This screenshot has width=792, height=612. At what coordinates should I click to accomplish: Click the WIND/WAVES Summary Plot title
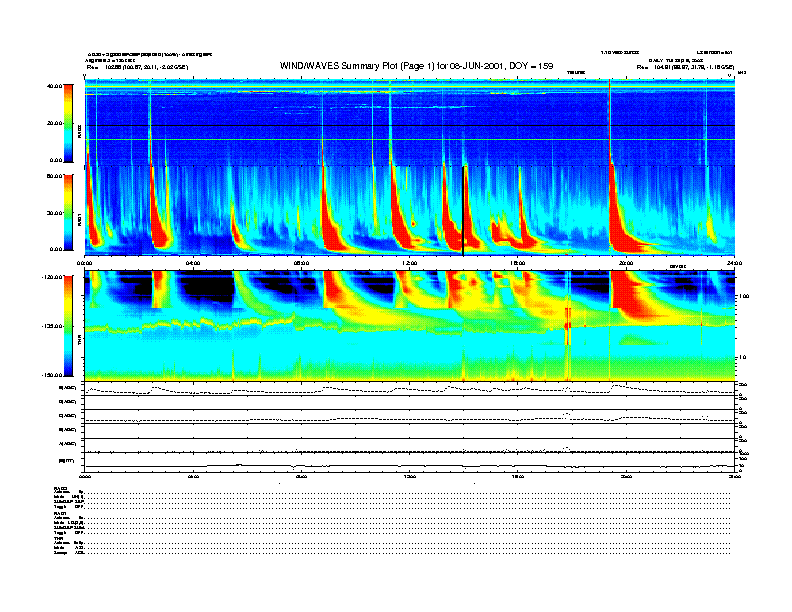(416, 66)
